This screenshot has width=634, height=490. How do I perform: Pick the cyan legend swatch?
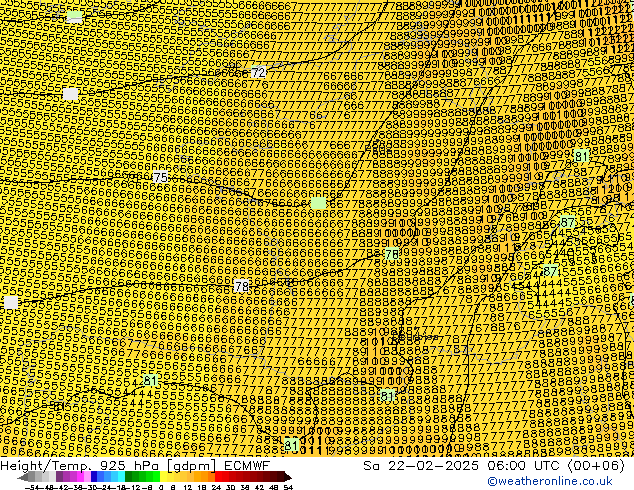121,477
